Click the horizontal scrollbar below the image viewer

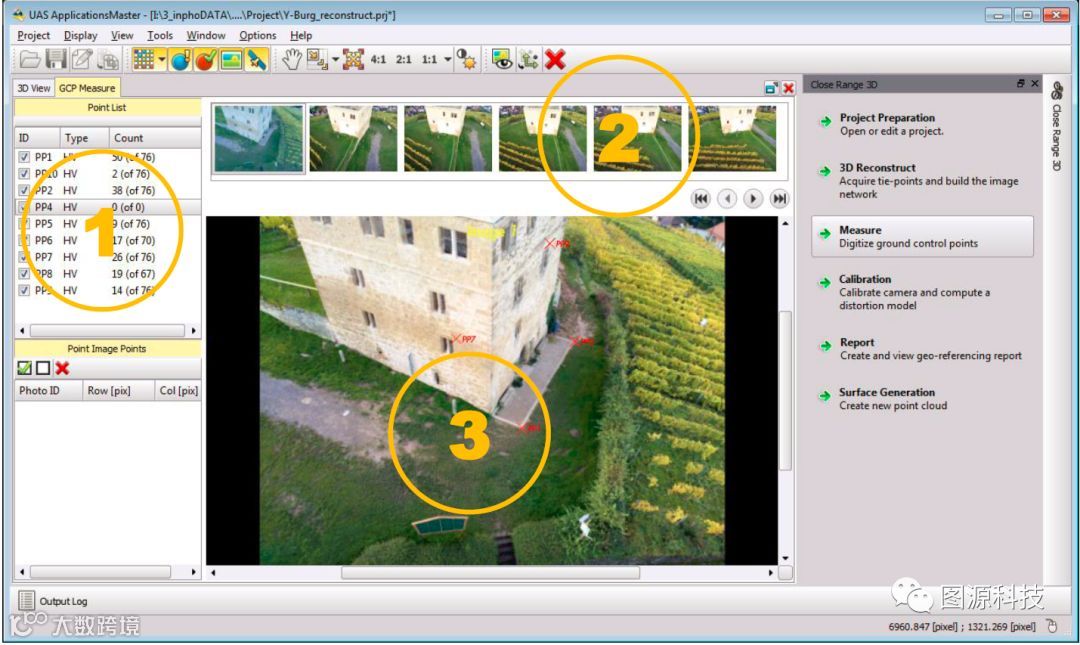[x=492, y=573]
